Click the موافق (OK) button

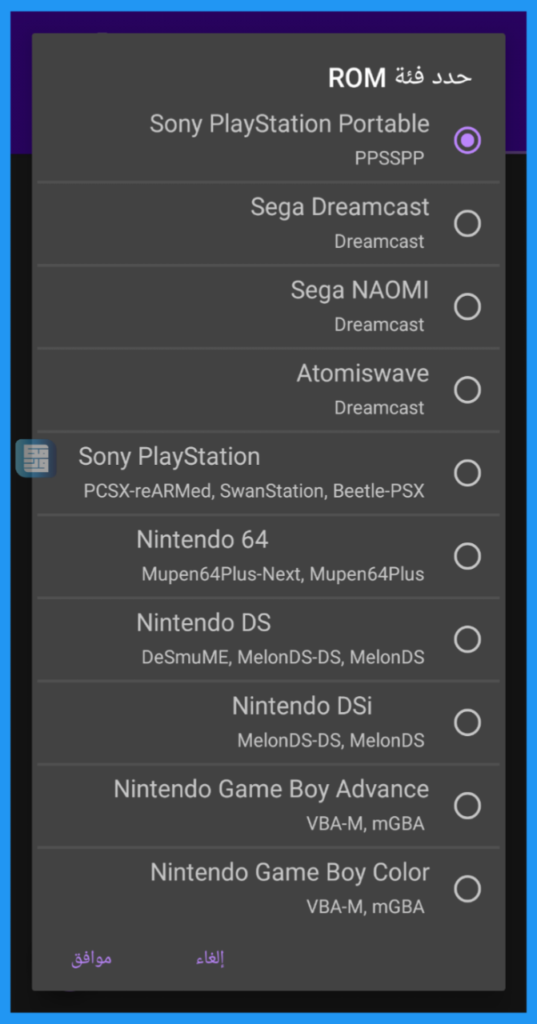[91, 959]
